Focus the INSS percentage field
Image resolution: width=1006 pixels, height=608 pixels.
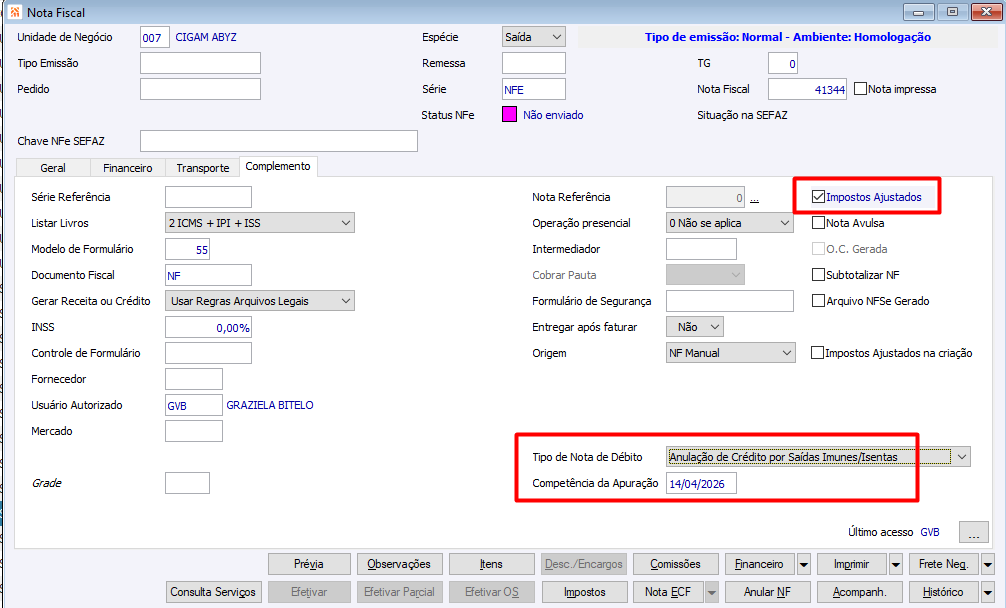coord(209,327)
